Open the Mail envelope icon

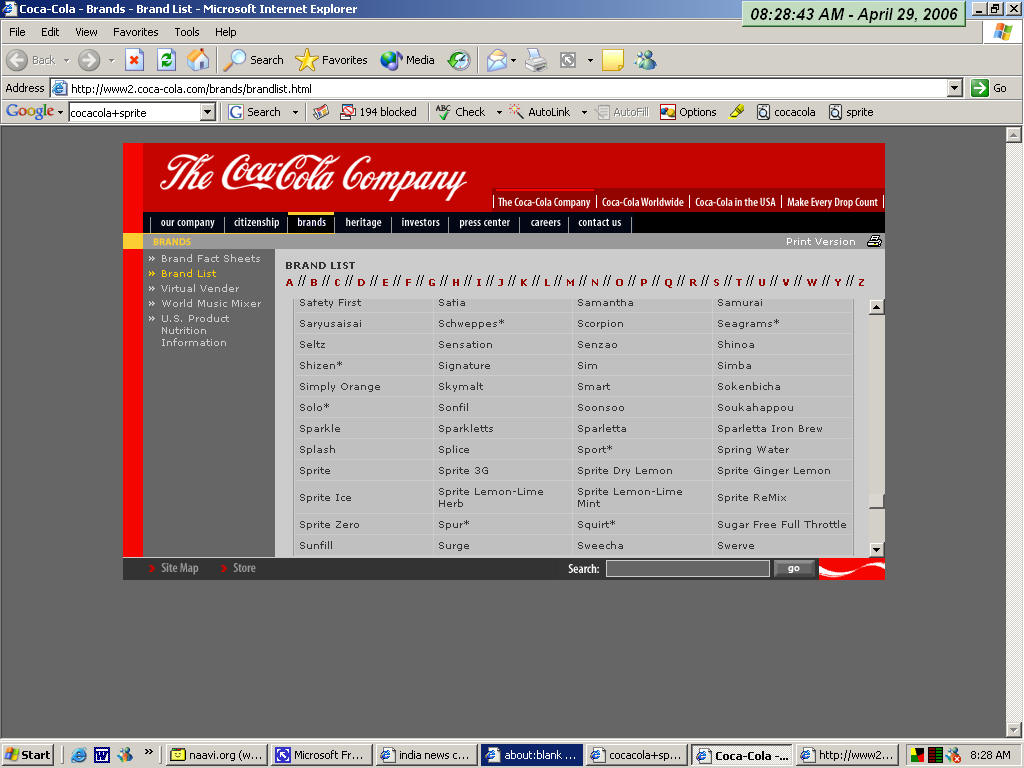click(x=496, y=60)
